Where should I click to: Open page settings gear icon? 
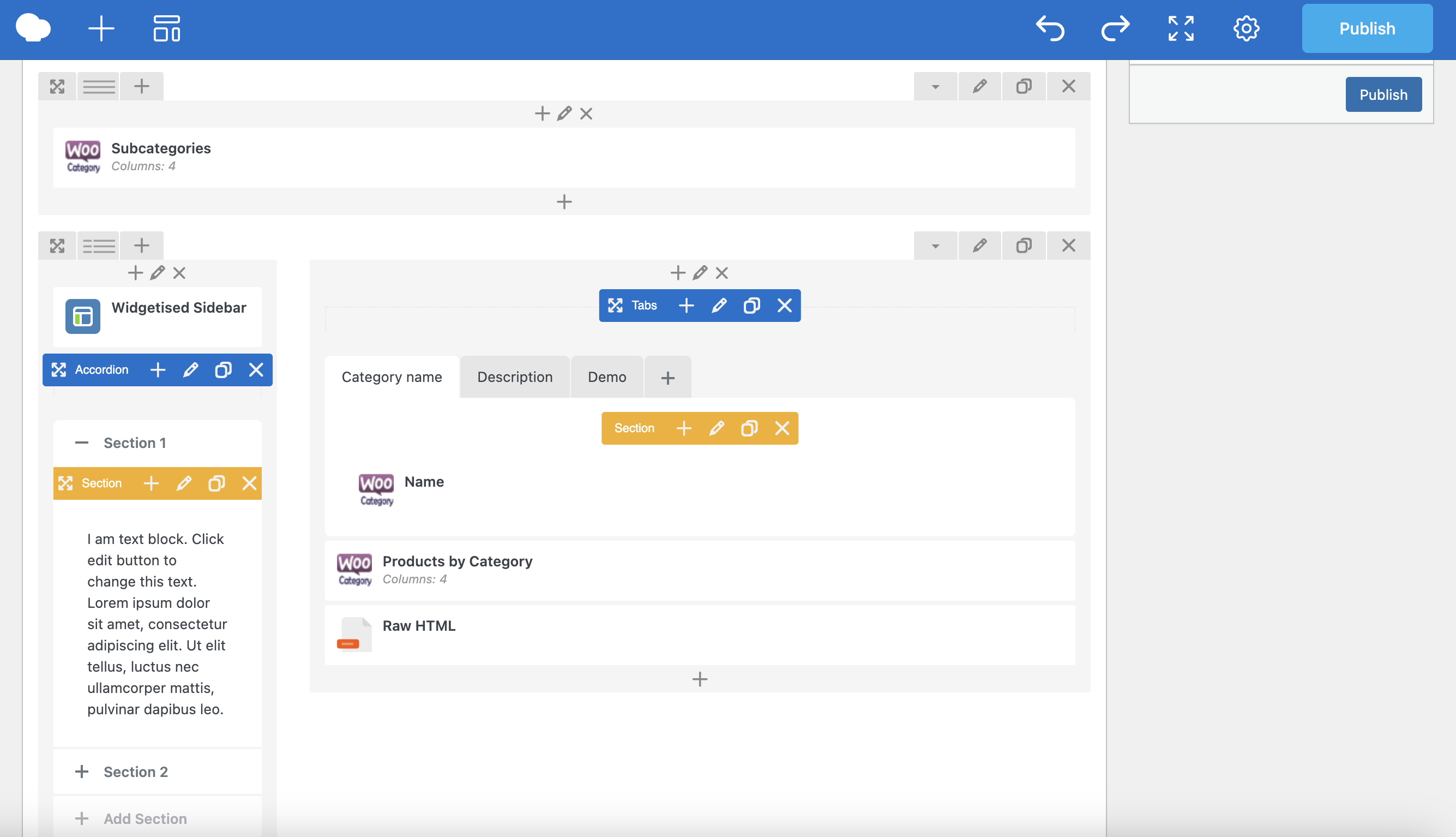[x=1246, y=29]
